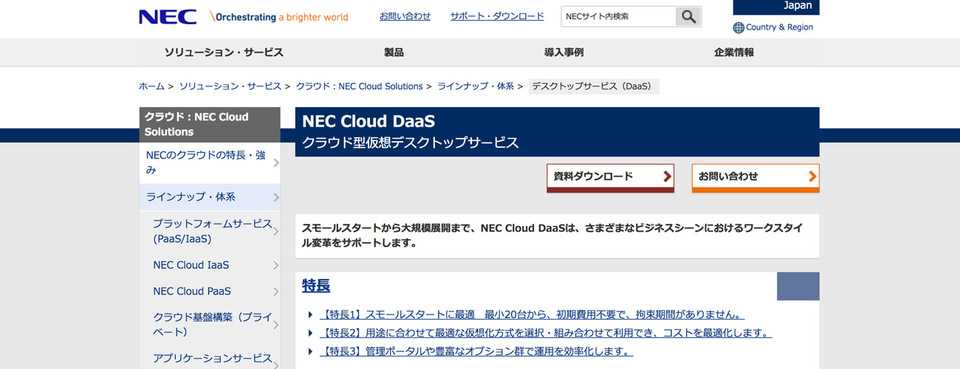Open 【特長3】管理ポータルや豊富なオプション link
The image size is (960, 369).
[x=476, y=352]
